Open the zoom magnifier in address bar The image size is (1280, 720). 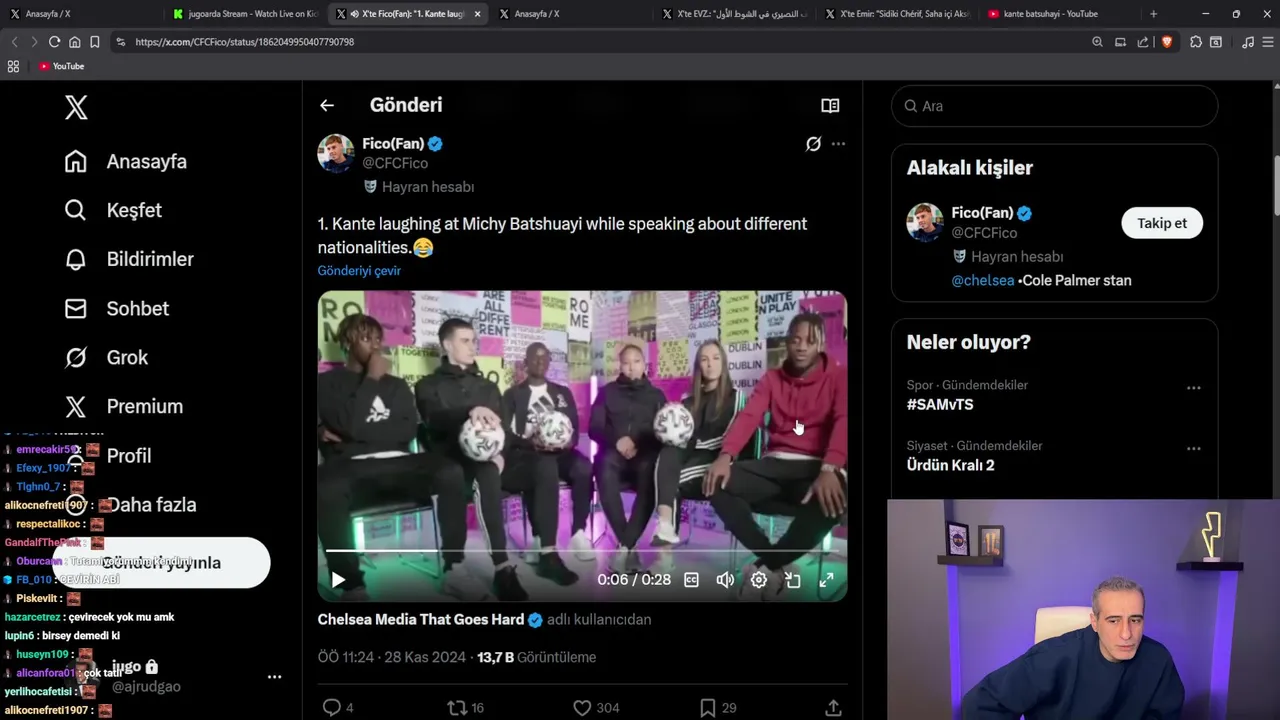coord(1097,42)
